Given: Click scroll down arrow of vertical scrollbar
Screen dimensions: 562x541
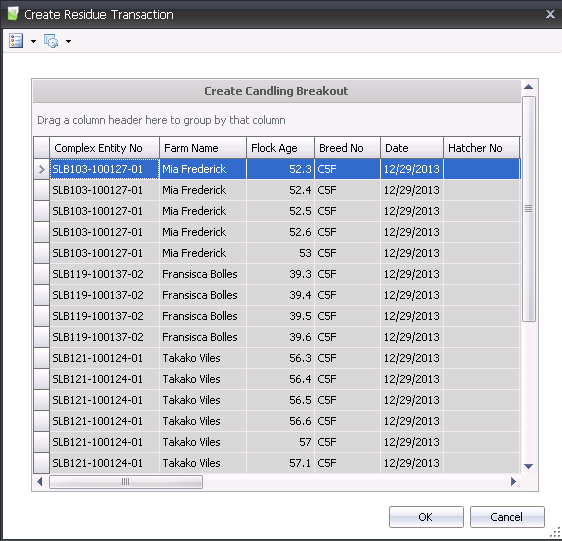Looking at the screenshot, I should point(528,466).
